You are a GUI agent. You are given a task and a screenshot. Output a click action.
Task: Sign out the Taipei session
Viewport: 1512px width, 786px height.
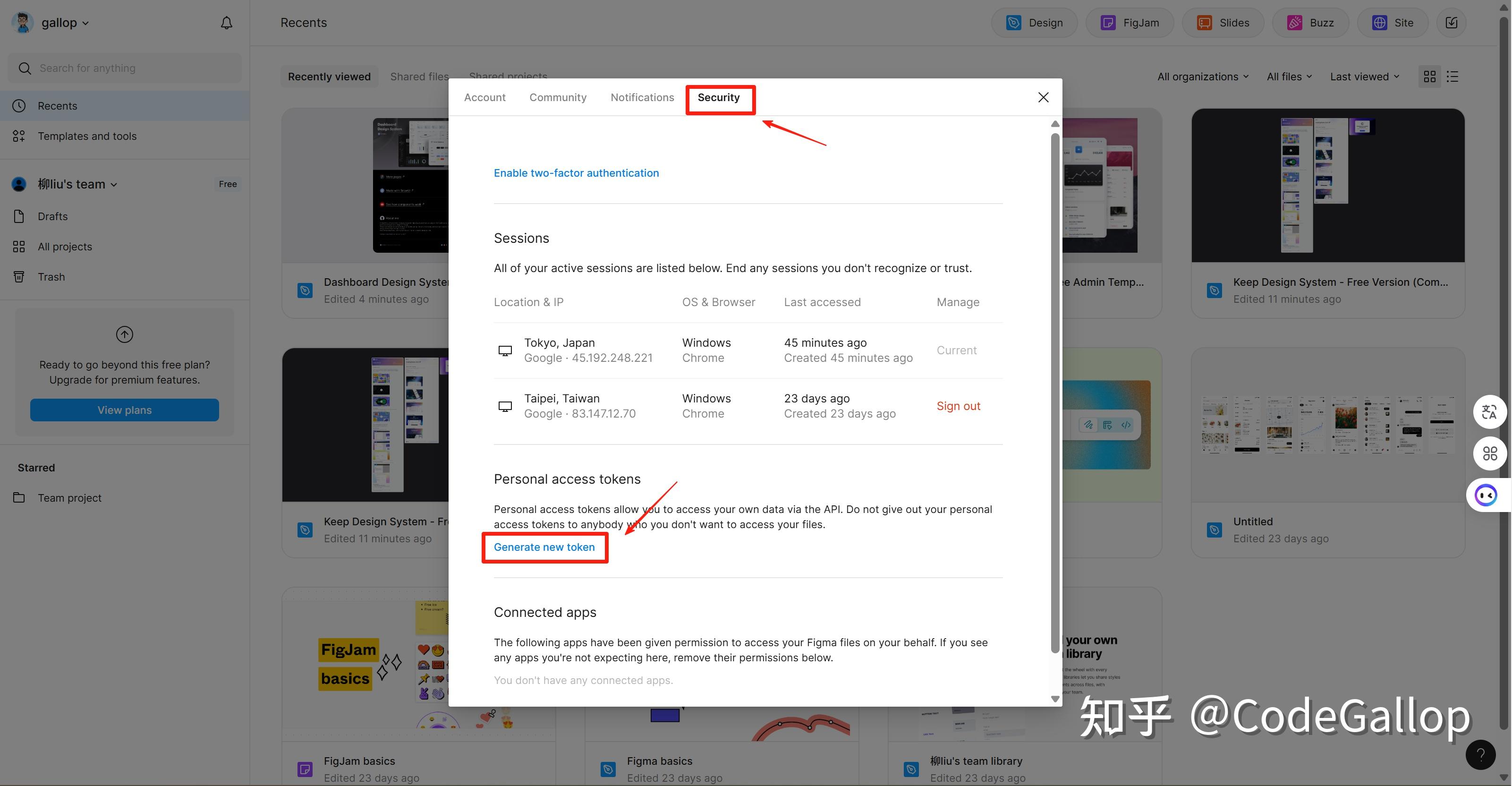point(958,406)
